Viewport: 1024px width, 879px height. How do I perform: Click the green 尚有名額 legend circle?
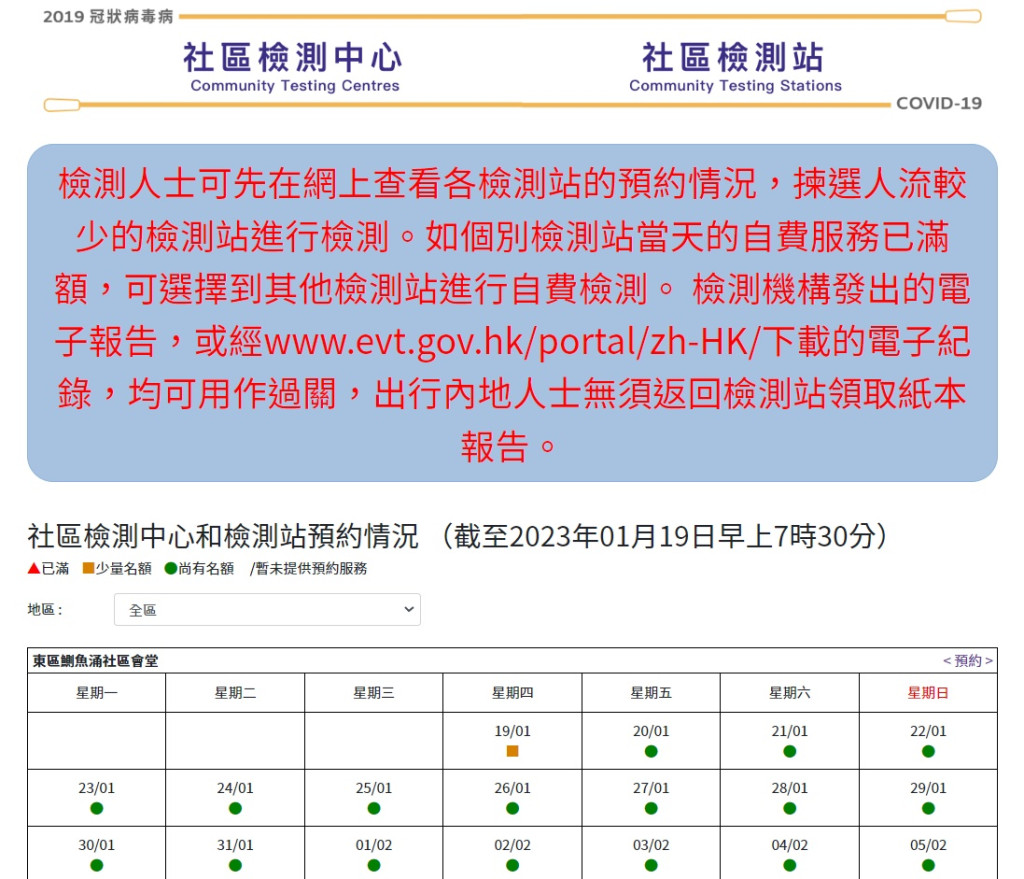click(171, 569)
